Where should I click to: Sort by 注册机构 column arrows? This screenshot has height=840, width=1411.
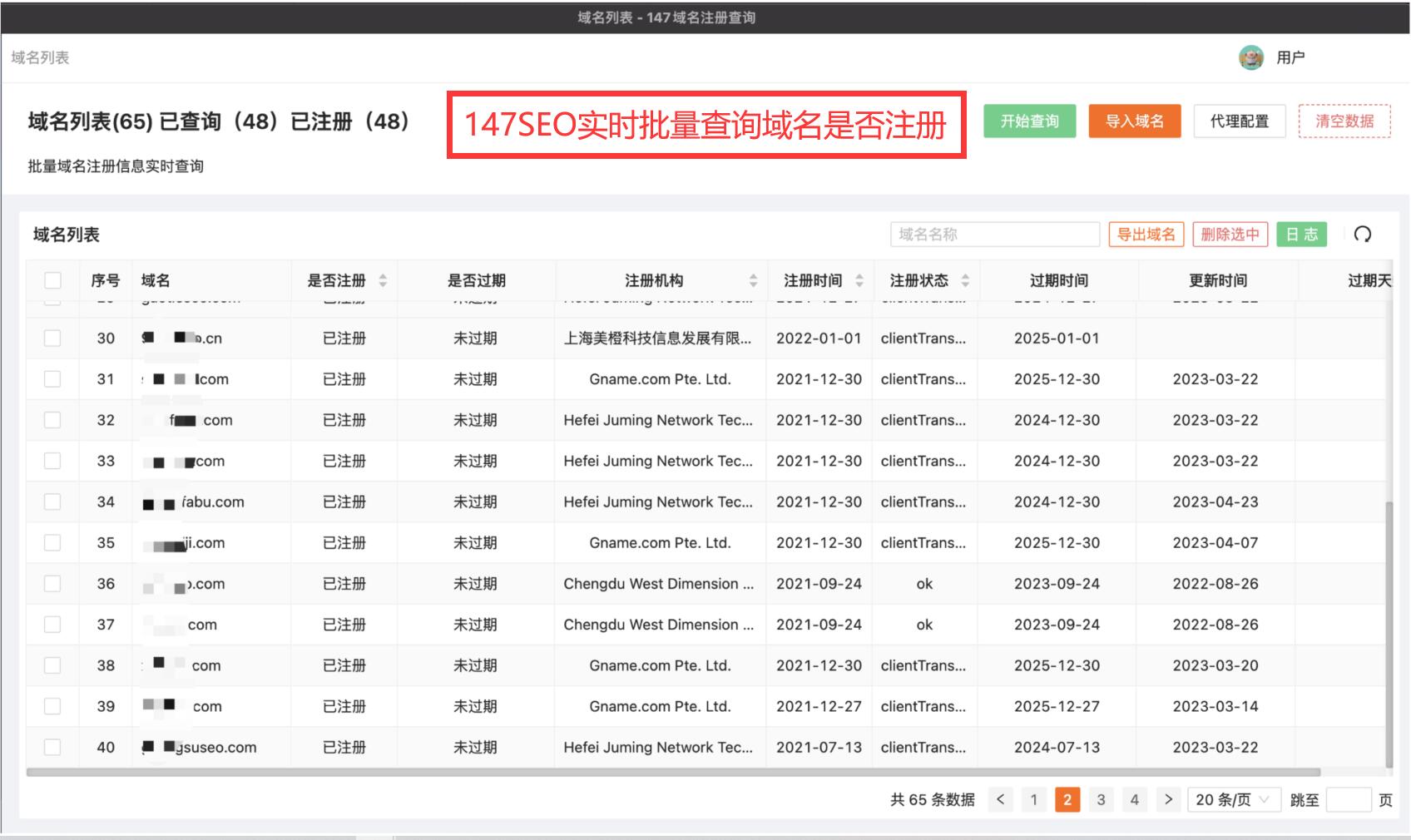[753, 281]
